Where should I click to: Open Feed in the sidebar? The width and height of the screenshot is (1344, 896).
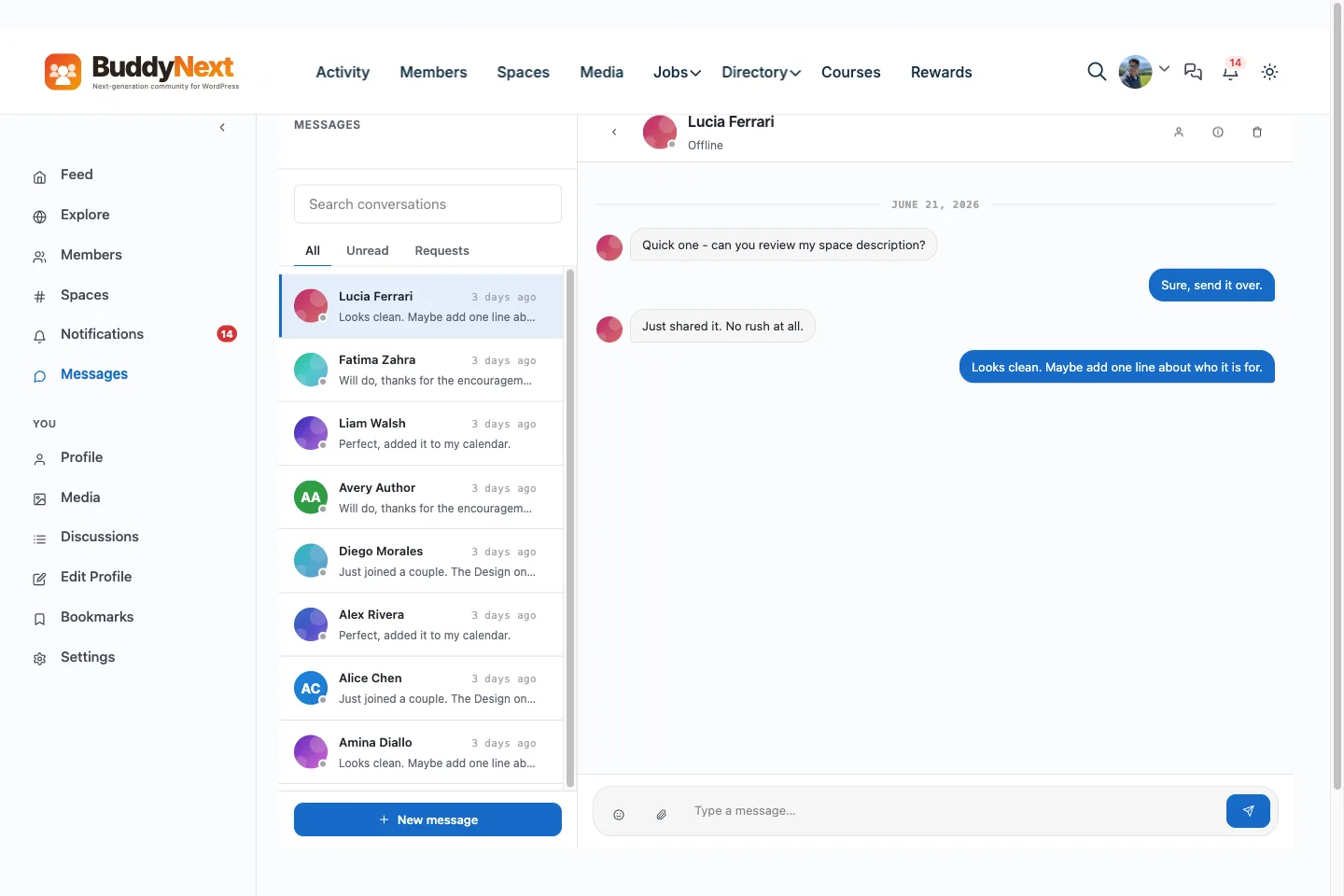coord(77,175)
